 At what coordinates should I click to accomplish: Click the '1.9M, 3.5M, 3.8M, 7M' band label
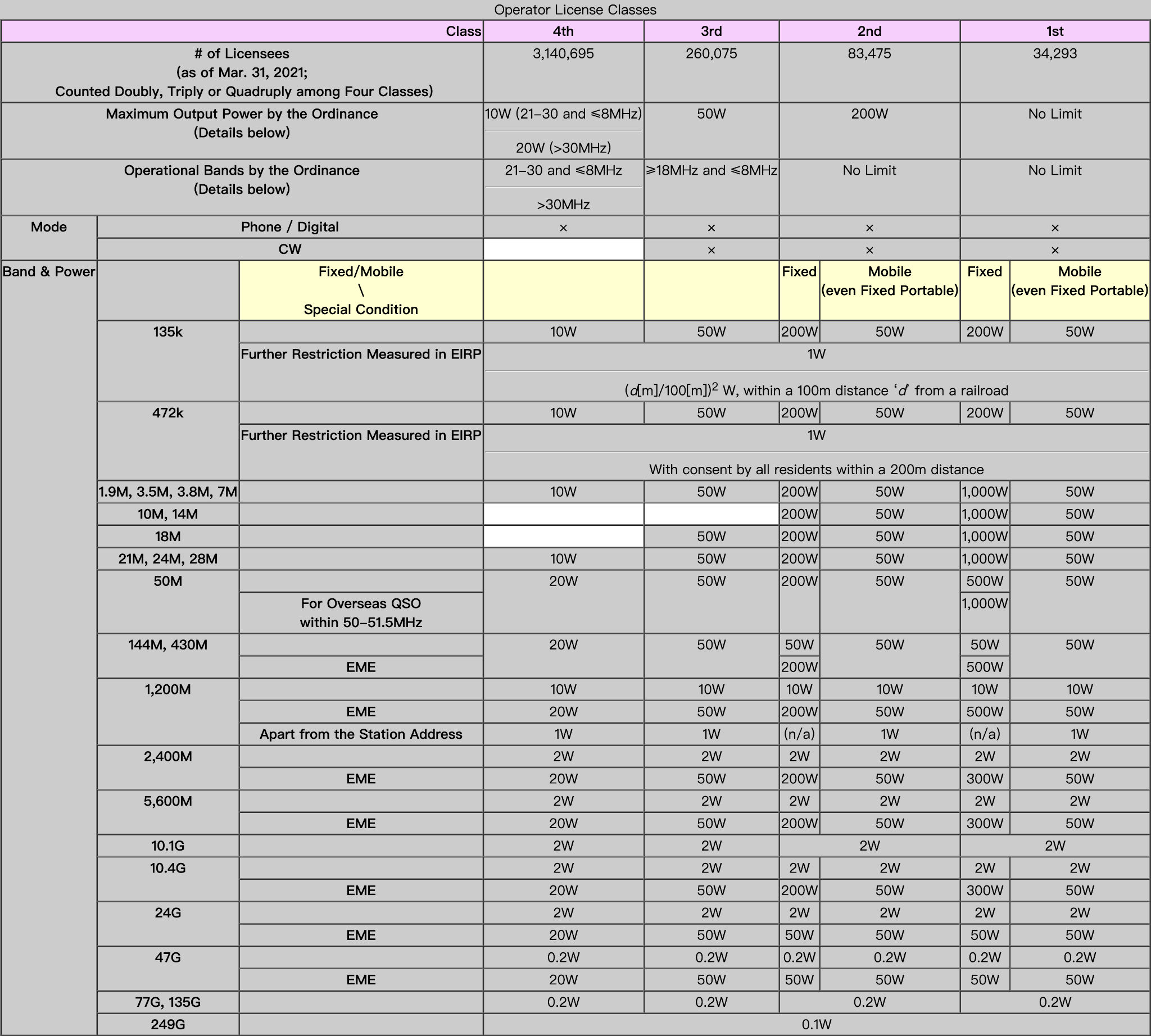(168, 492)
